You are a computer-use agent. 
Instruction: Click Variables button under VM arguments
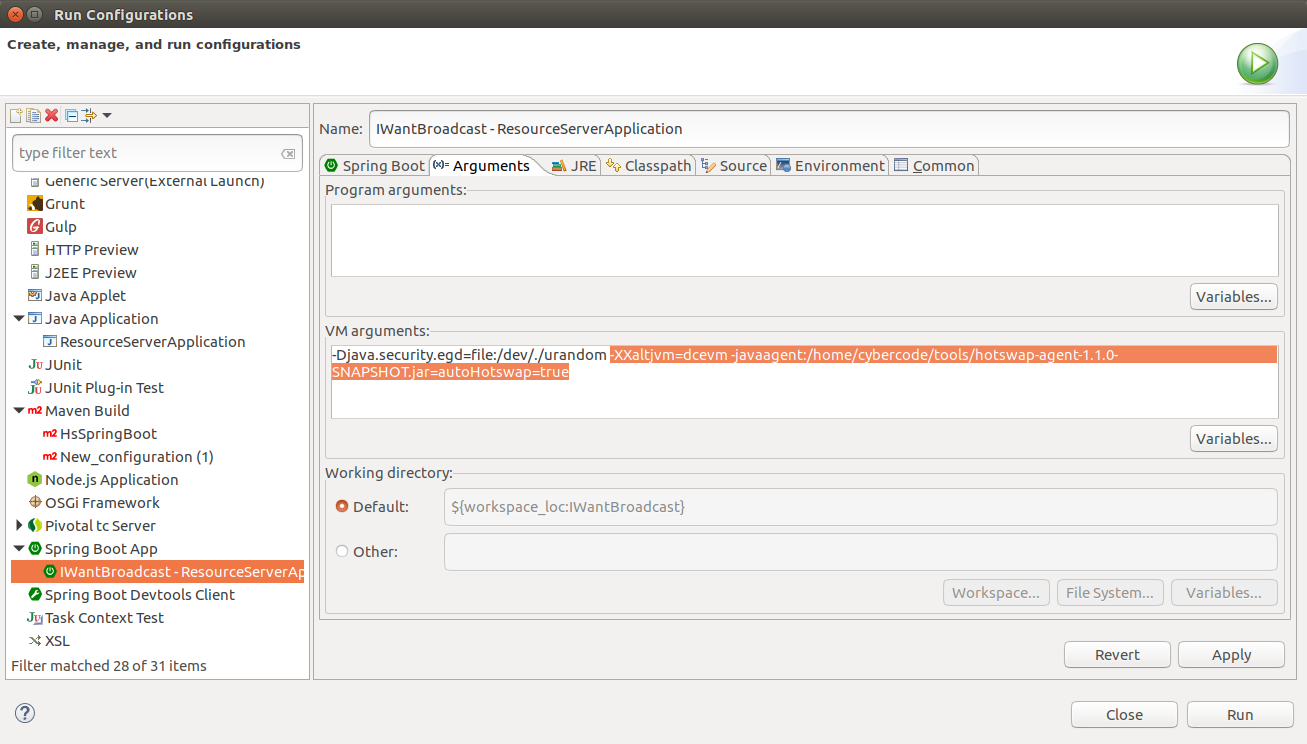click(1233, 439)
